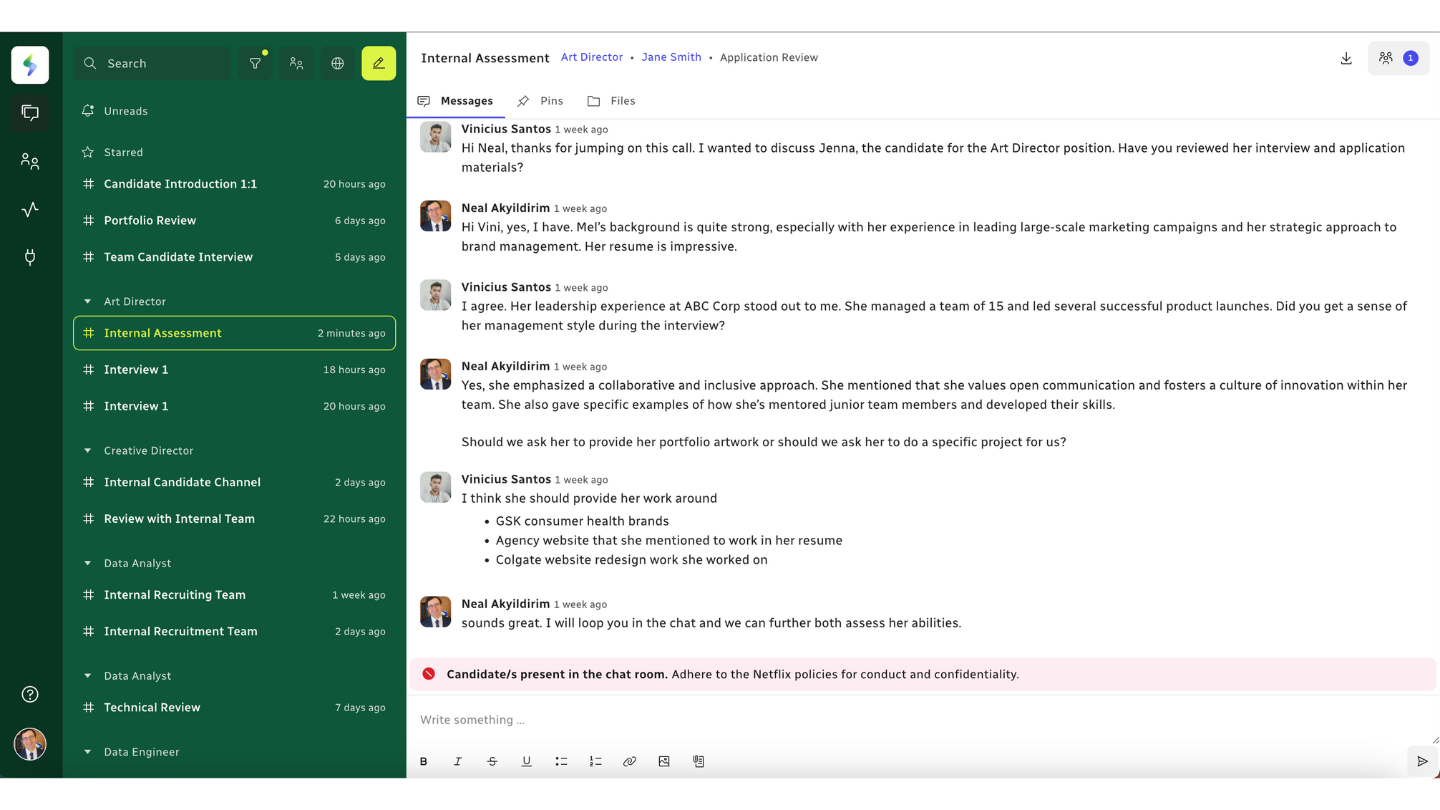
Task: Toggle strikethrough formatting in message editor
Action: point(492,761)
